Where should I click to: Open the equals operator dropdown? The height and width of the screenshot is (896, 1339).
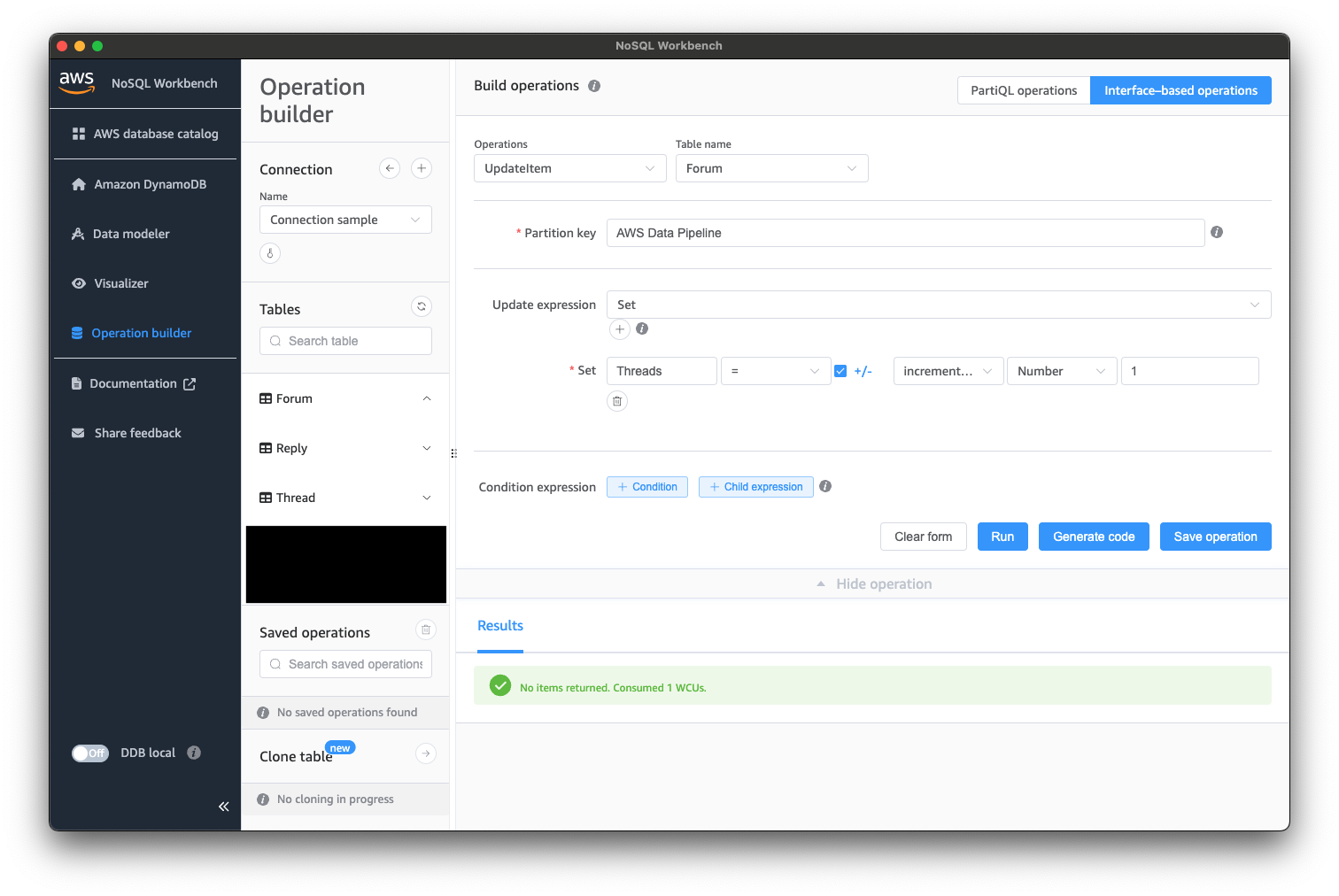point(776,371)
